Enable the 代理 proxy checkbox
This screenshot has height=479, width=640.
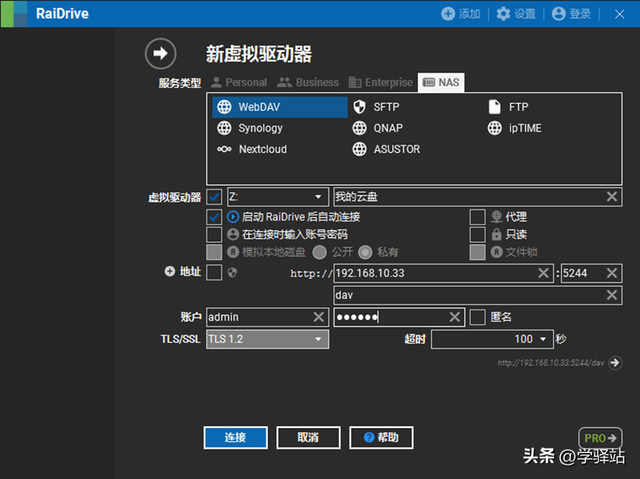477,217
